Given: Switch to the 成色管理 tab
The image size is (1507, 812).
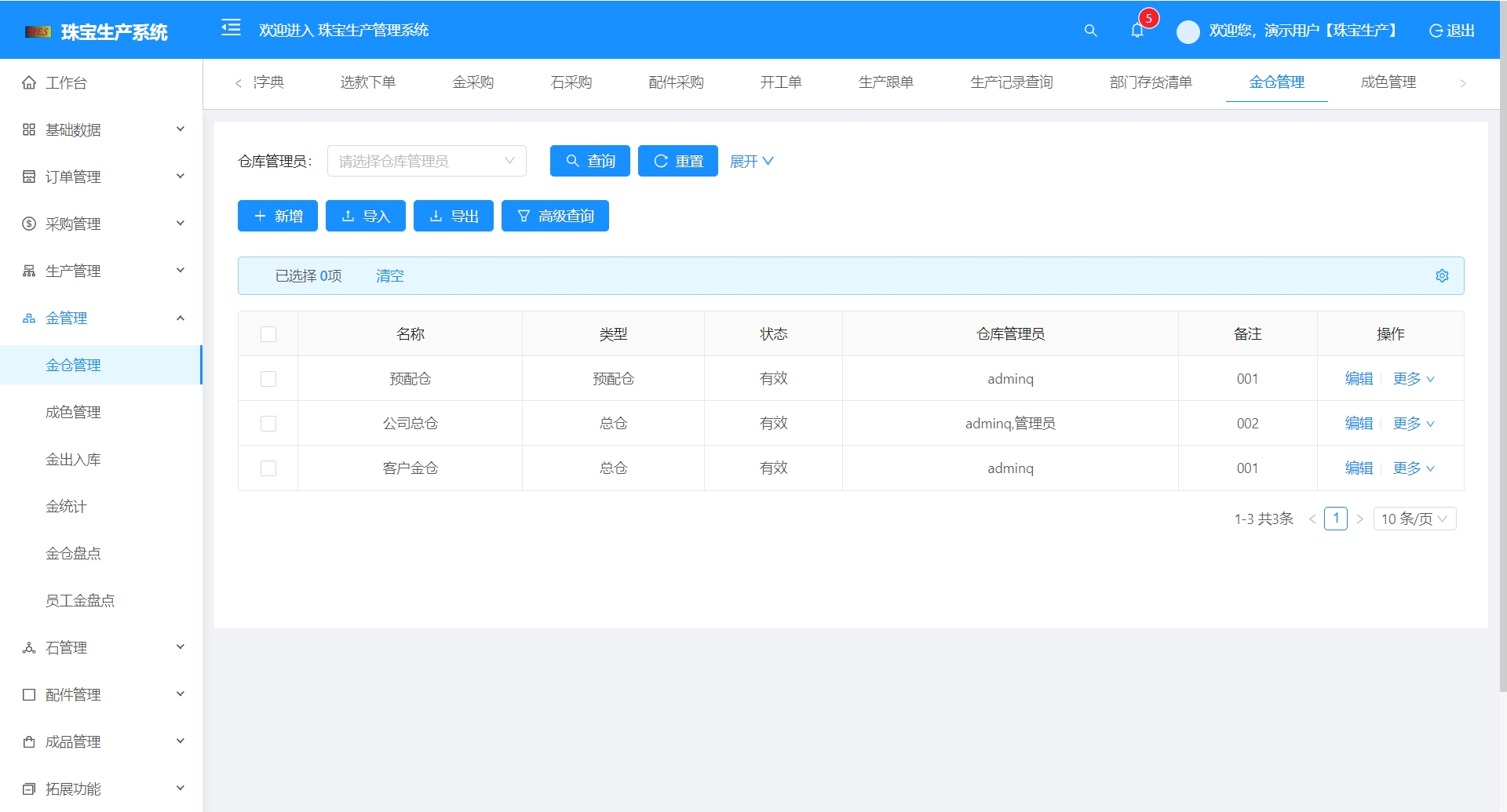Looking at the screenshot, I should tap(1388, 82).
